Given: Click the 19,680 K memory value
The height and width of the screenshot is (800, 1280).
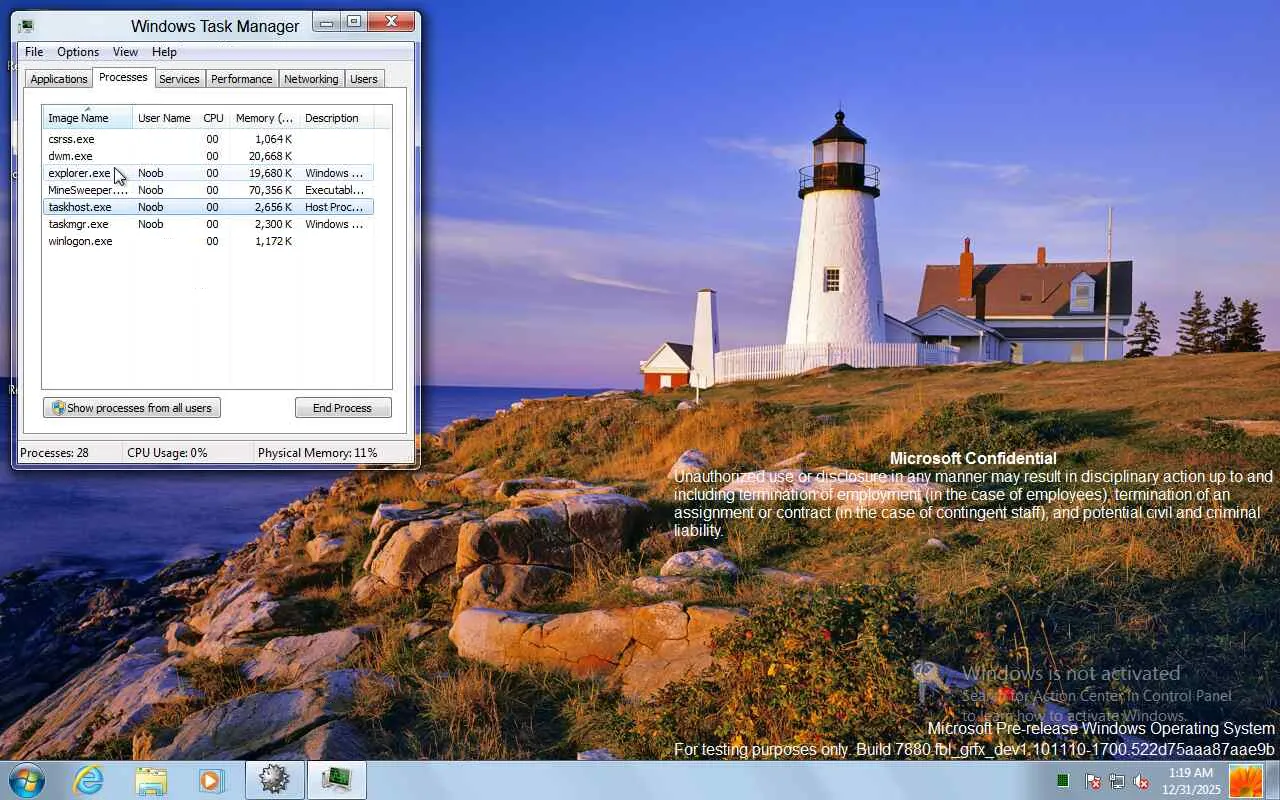Looking at the screenshot, I should coord(270,173).
